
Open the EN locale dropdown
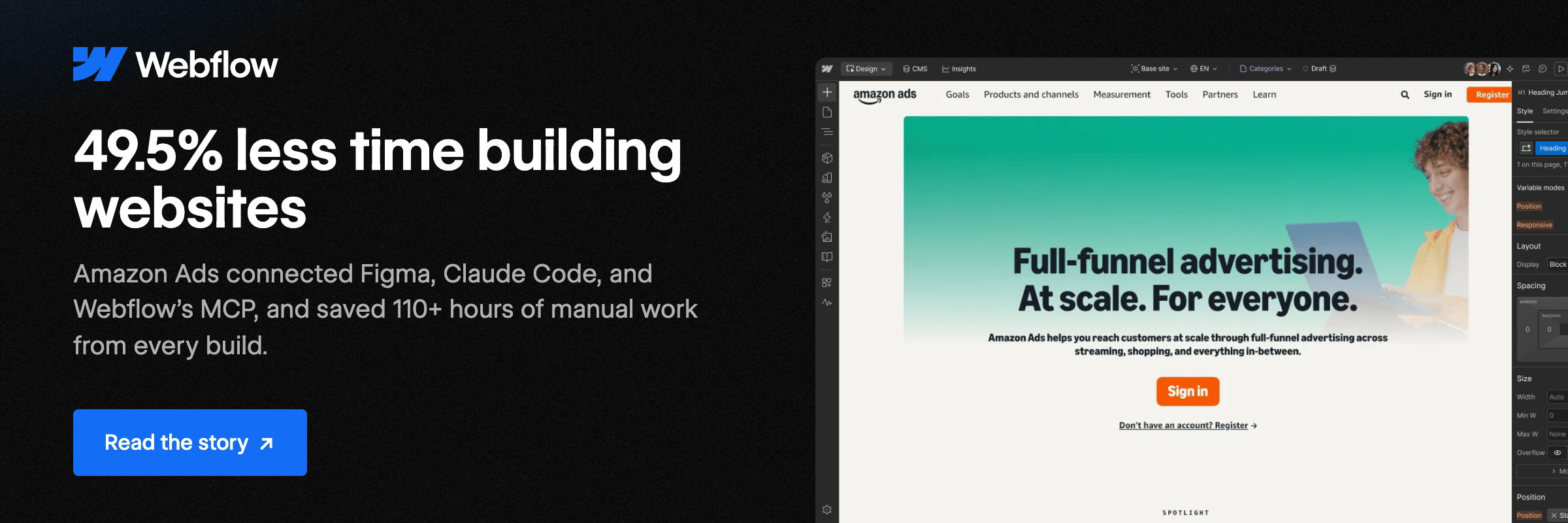(1203, 69)
